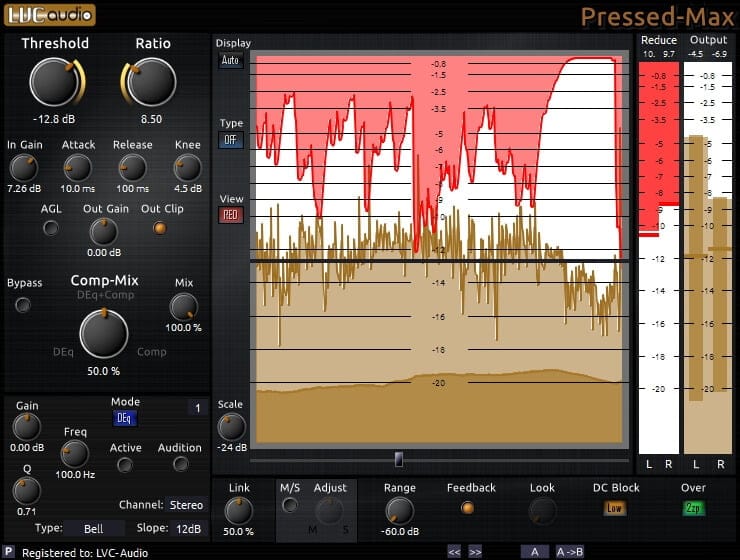The height and width of the screenshot is (560, 740).
Task: Click the In Gain knob
Action: 24,168
